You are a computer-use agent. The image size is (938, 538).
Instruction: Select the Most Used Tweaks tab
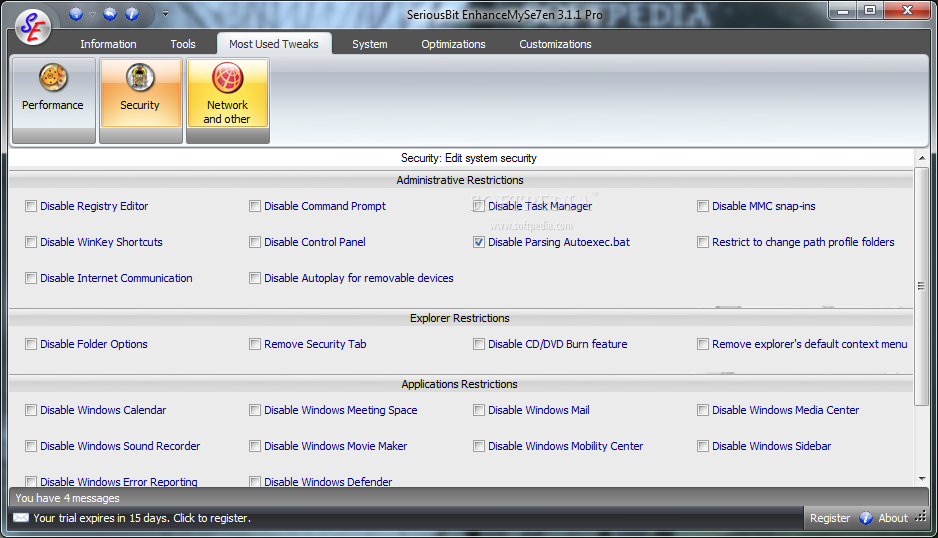tap(274, 44)
